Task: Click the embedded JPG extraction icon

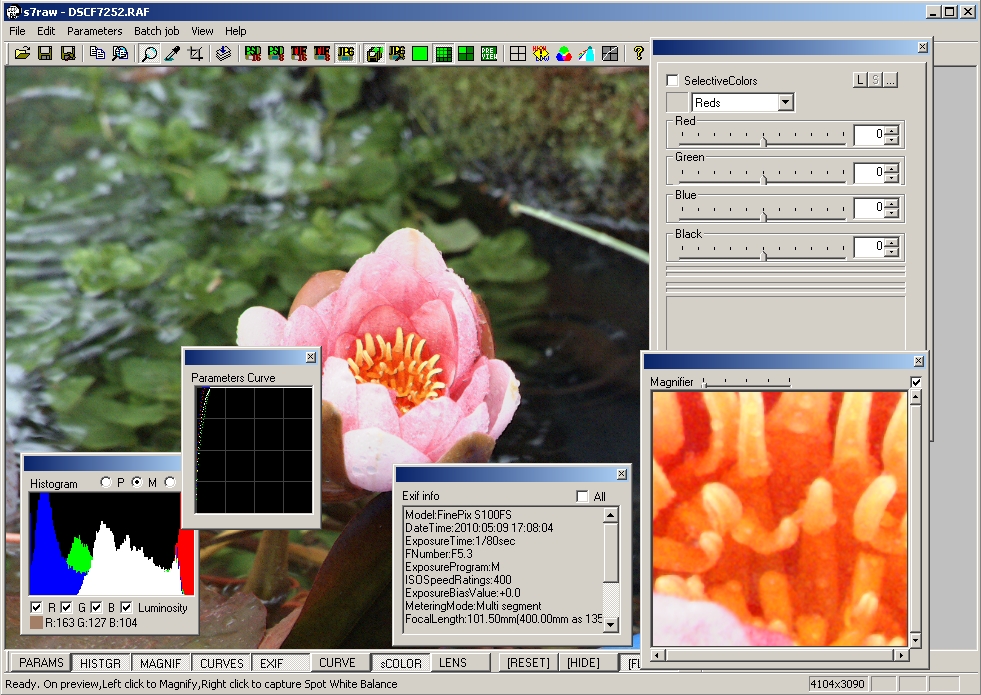Action: click(397, 54)
